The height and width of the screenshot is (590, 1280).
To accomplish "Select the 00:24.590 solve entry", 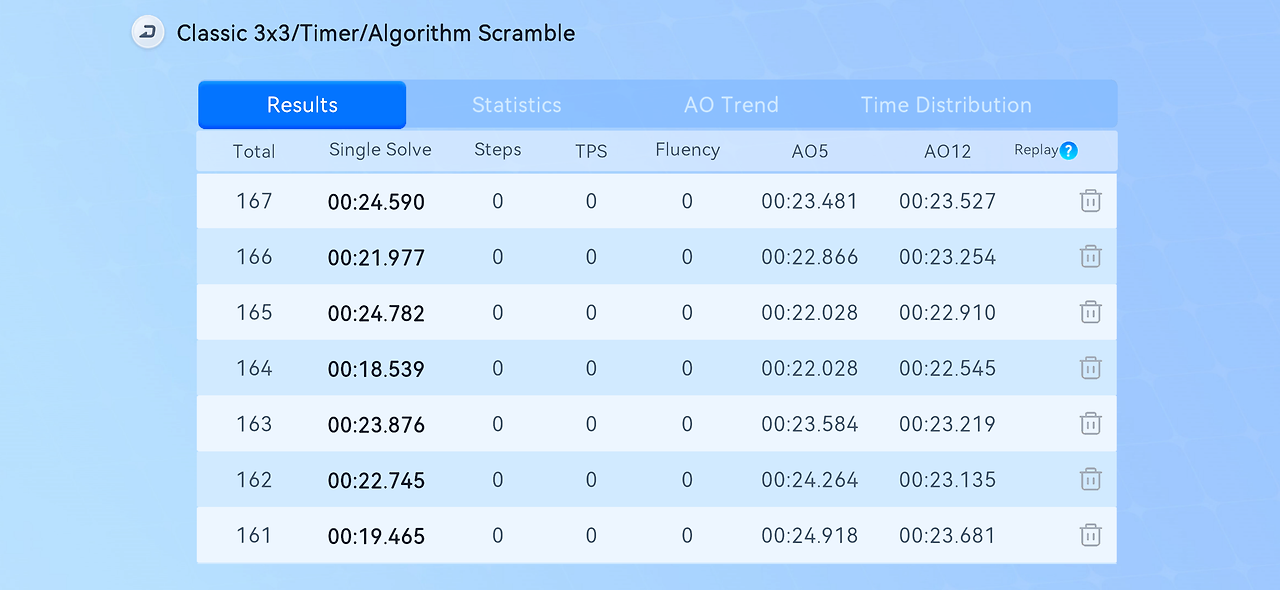I will point(376,202).
